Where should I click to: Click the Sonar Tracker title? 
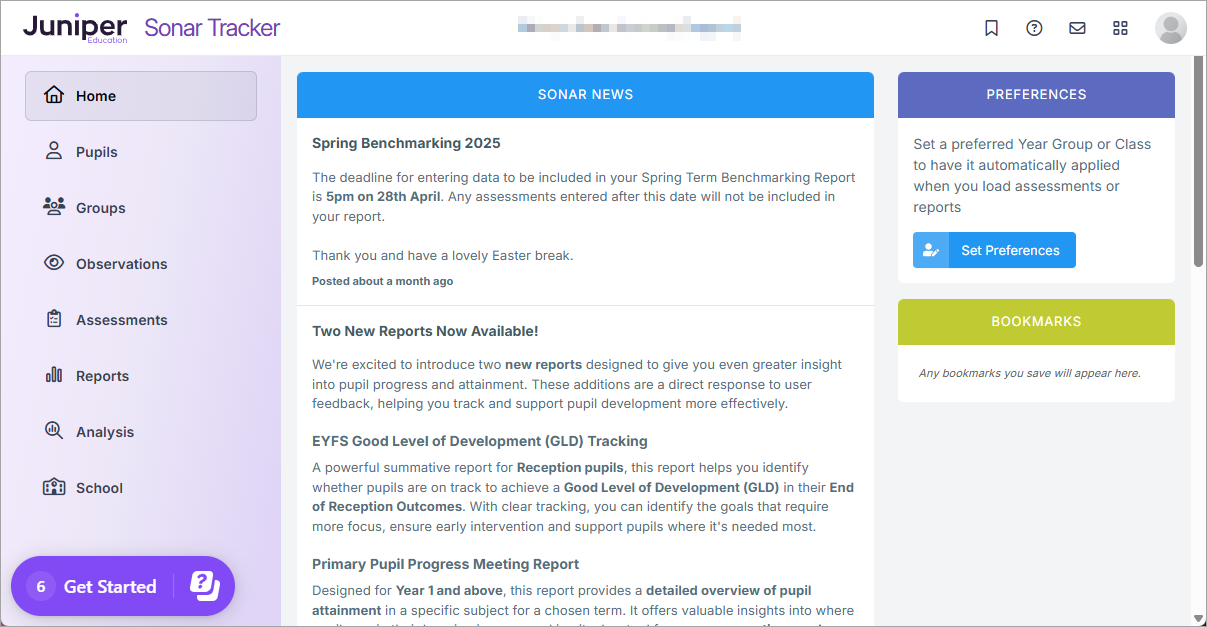[x=211, y=28]
